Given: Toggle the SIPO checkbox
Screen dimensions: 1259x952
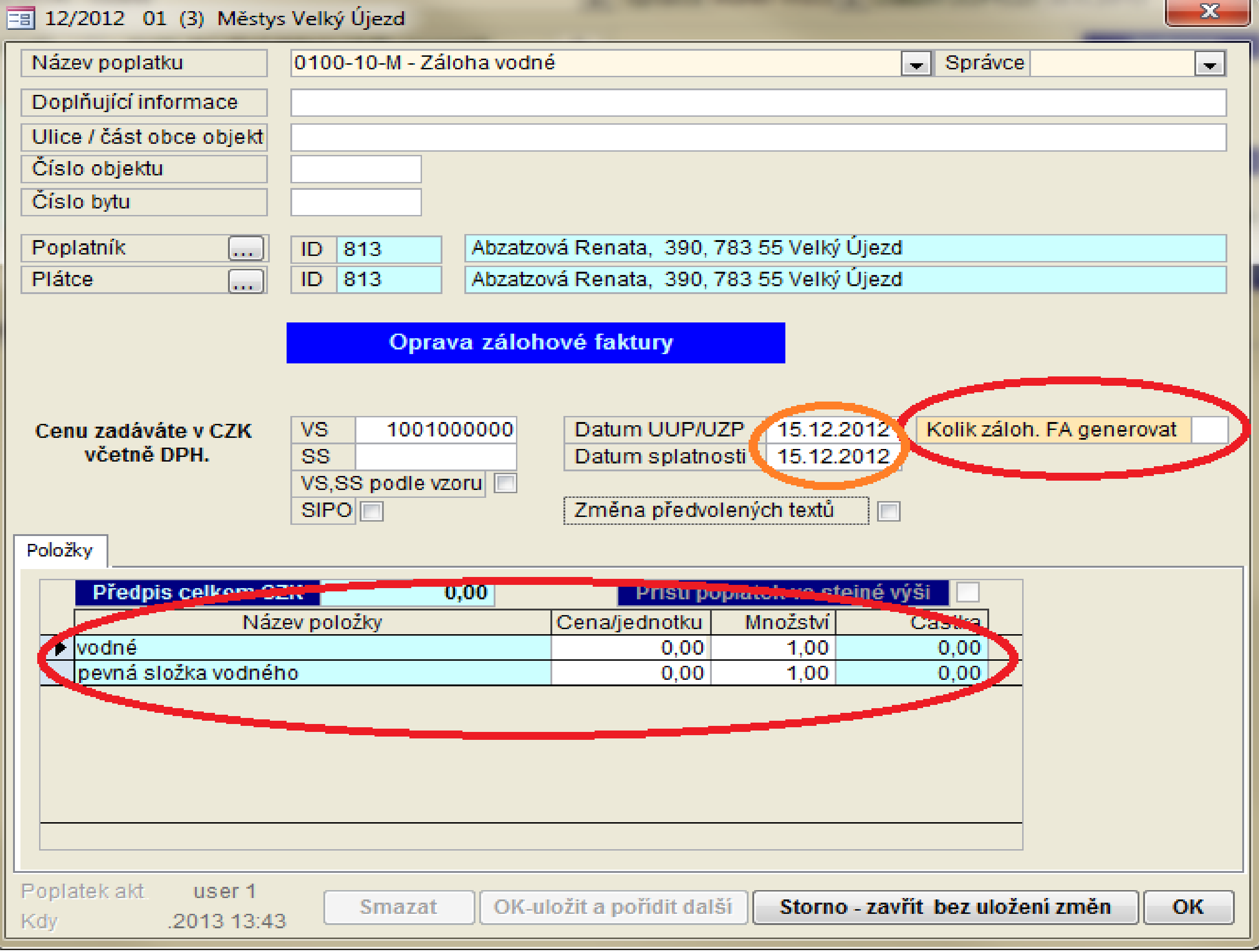Looking at the screenshot, I should tap(372, 511).
